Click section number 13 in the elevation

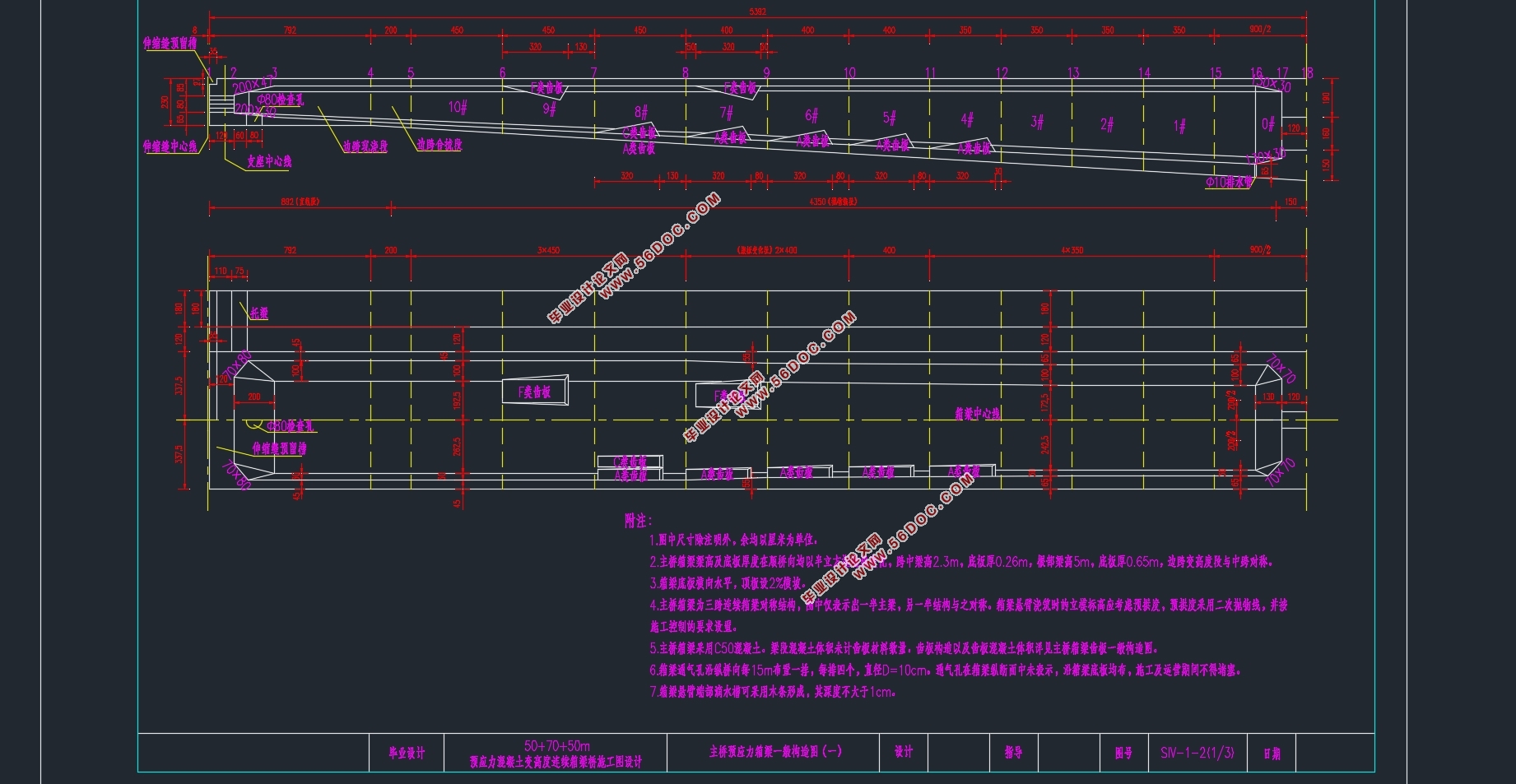coord(1073,72)
